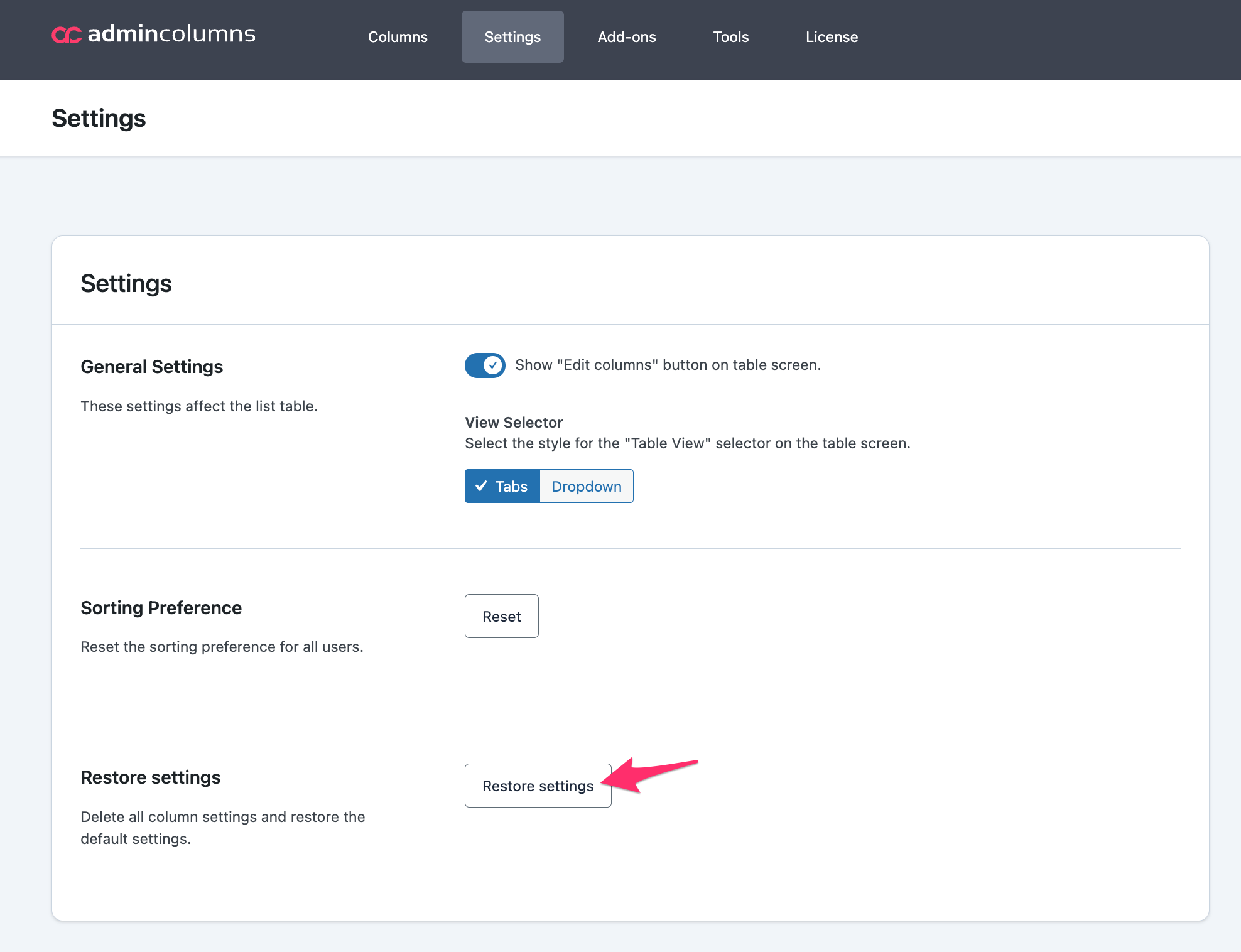Click the Restore settings button
This screenshot has width=1241, height=952.
click(x=538, y=786)
